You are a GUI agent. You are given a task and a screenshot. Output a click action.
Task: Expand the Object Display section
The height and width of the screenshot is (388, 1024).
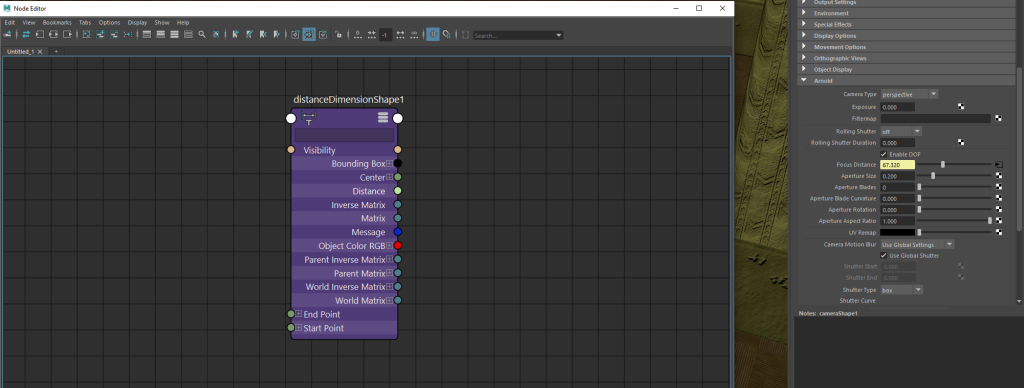(x=804, y=69)
